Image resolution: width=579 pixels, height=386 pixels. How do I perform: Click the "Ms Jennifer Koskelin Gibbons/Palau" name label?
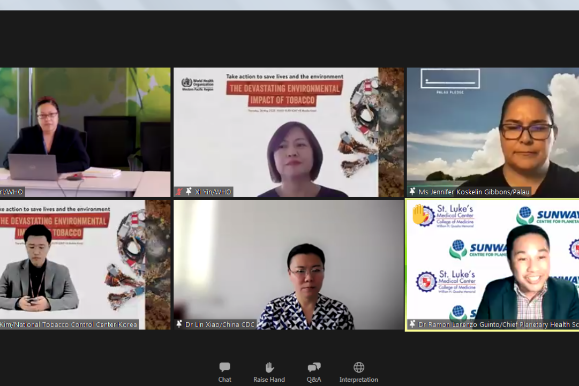coord(474,191)
